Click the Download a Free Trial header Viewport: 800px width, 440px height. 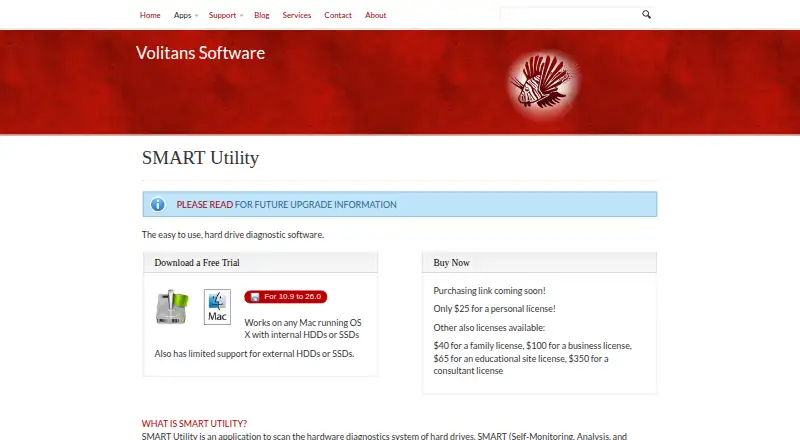[260, 262]
